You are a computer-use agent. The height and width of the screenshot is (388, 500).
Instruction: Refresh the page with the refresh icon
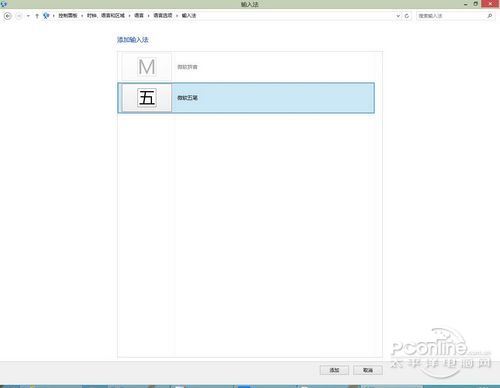click(x=407, y=16)
